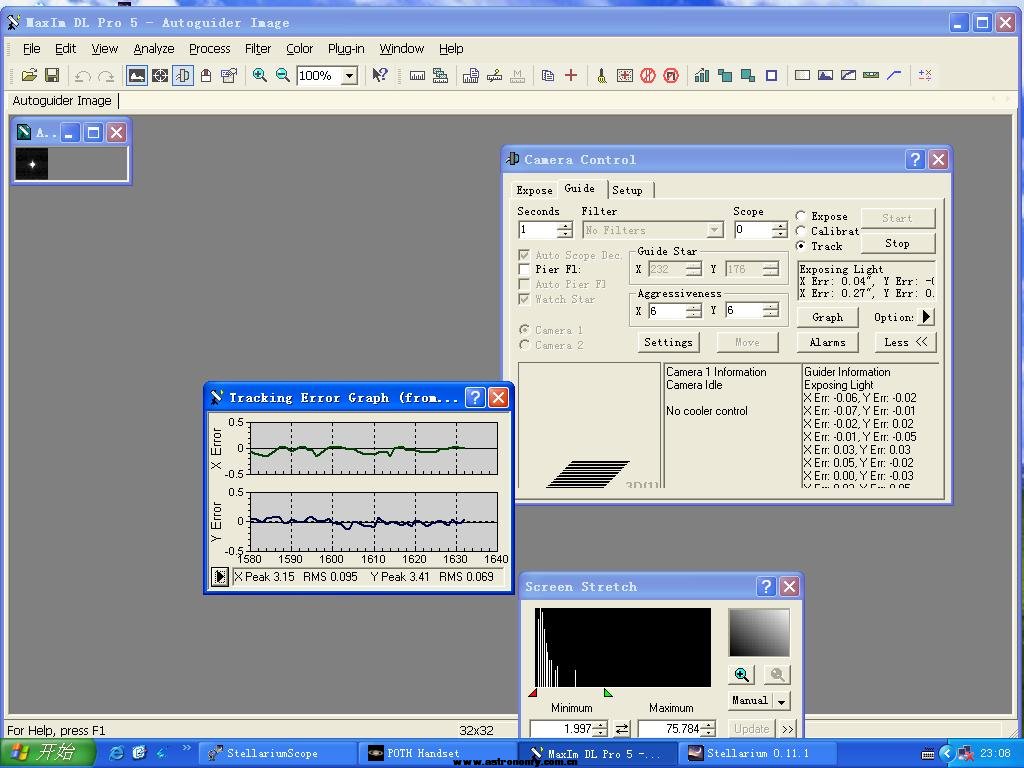Open the File menu

pos(31,48)
